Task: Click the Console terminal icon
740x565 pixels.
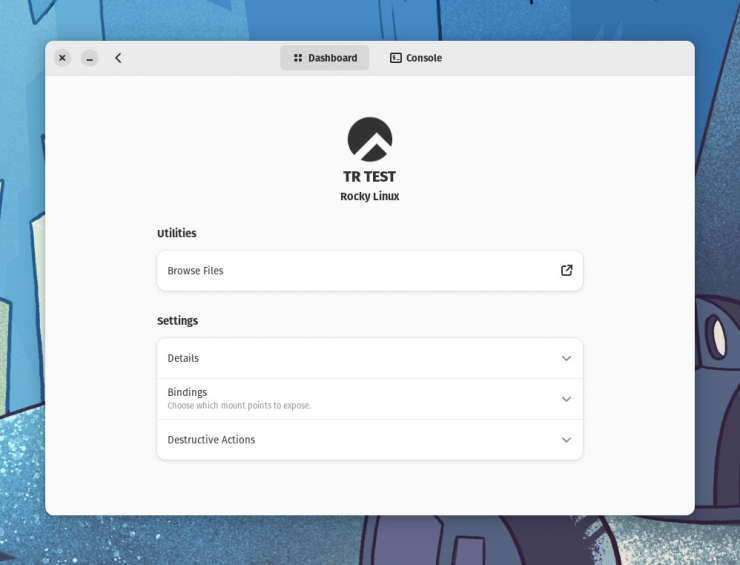Action: point(396,58)
